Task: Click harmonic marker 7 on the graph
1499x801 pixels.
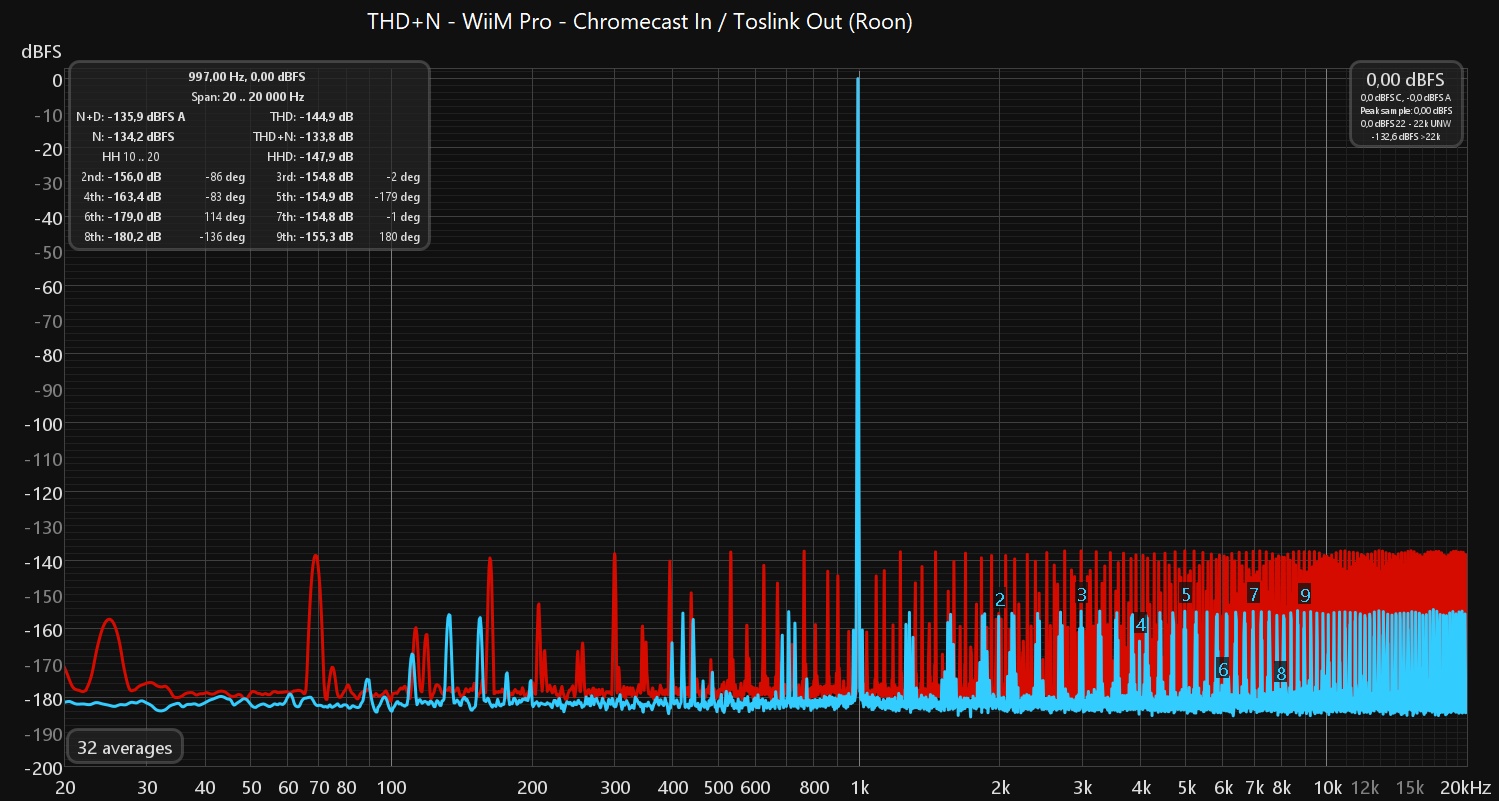Action: [1253, 594]
